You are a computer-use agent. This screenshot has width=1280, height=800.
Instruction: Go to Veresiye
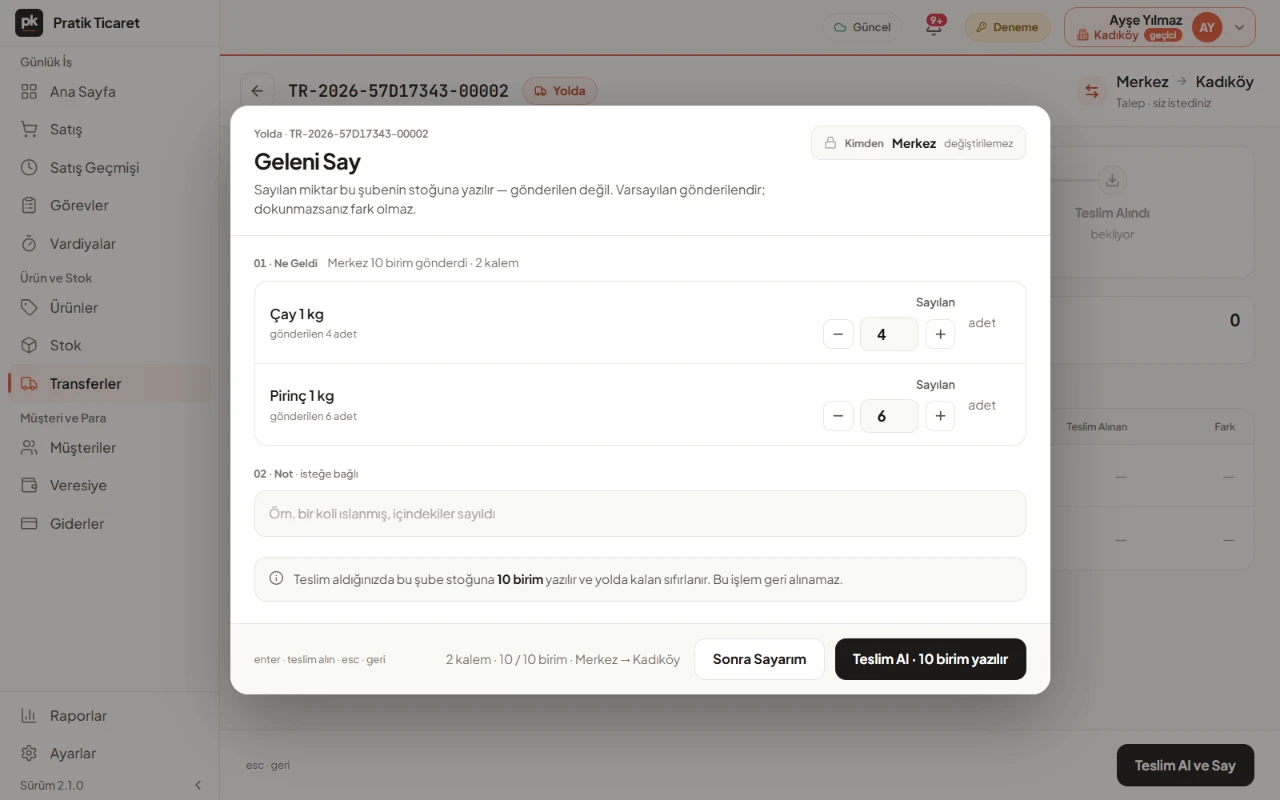[x=109, y=485]
